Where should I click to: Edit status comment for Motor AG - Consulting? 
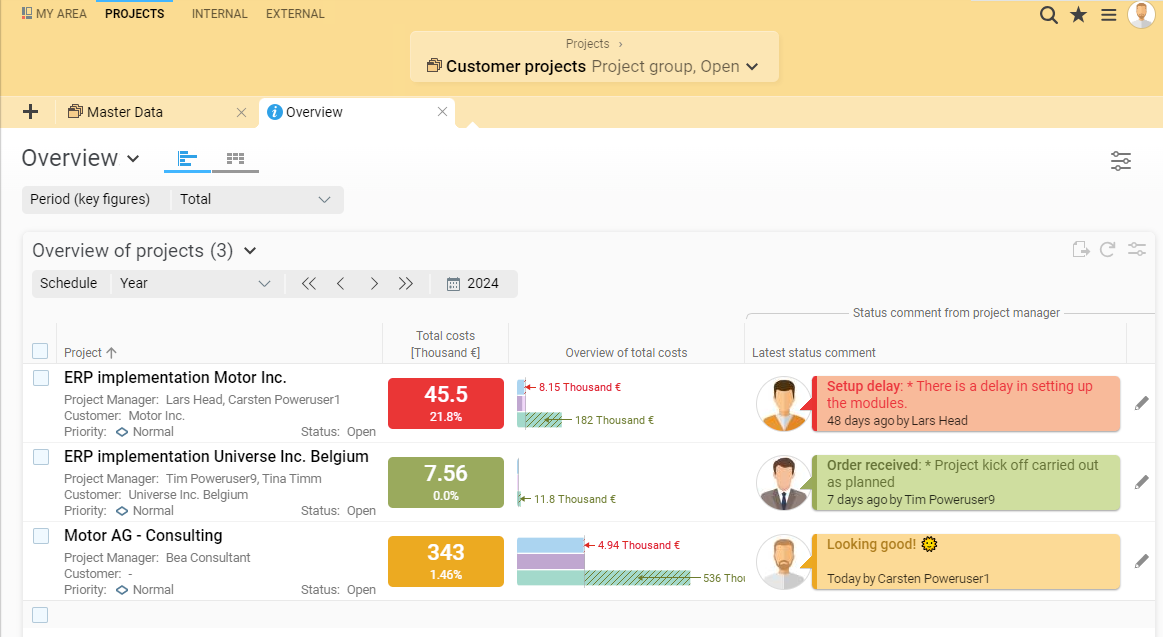point(1141,561)
